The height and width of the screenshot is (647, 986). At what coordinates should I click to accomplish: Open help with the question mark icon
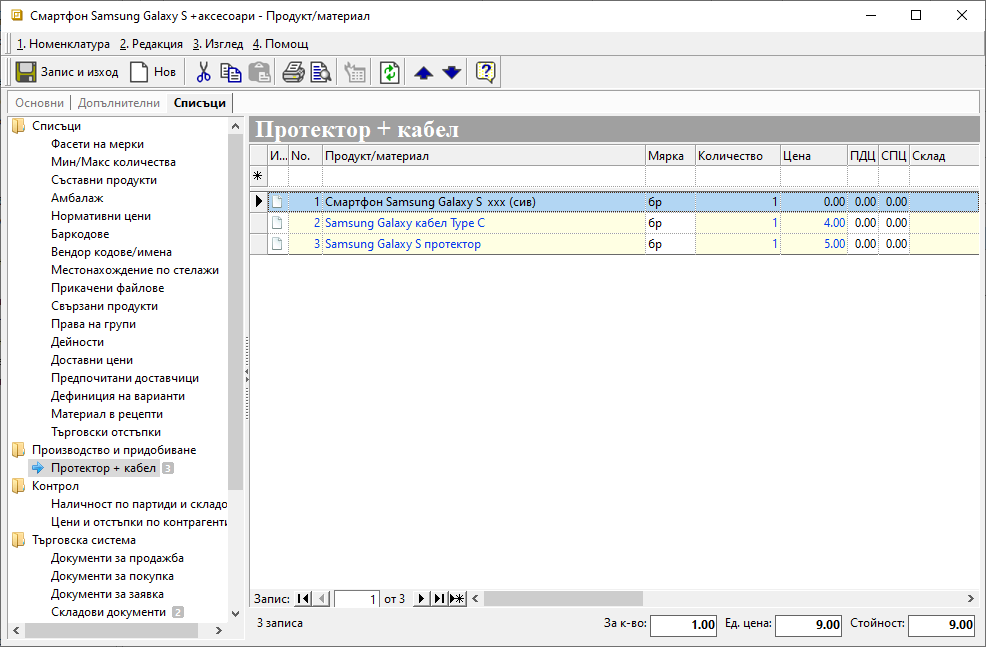(485, 72)
